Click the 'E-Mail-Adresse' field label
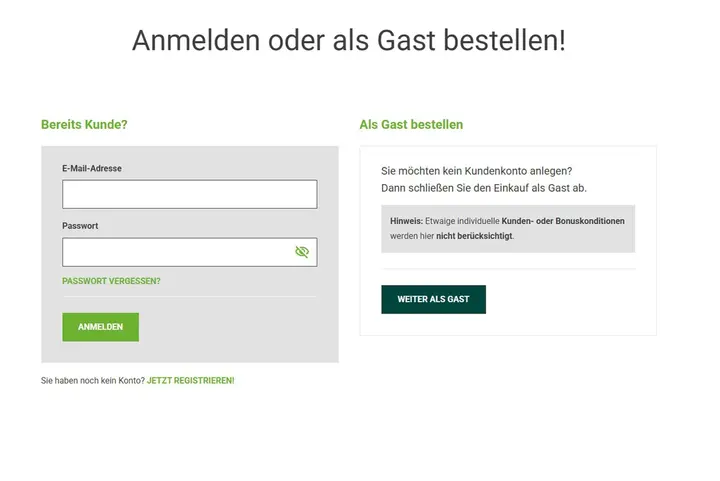The image size is (720, 481). pos(92,169)
